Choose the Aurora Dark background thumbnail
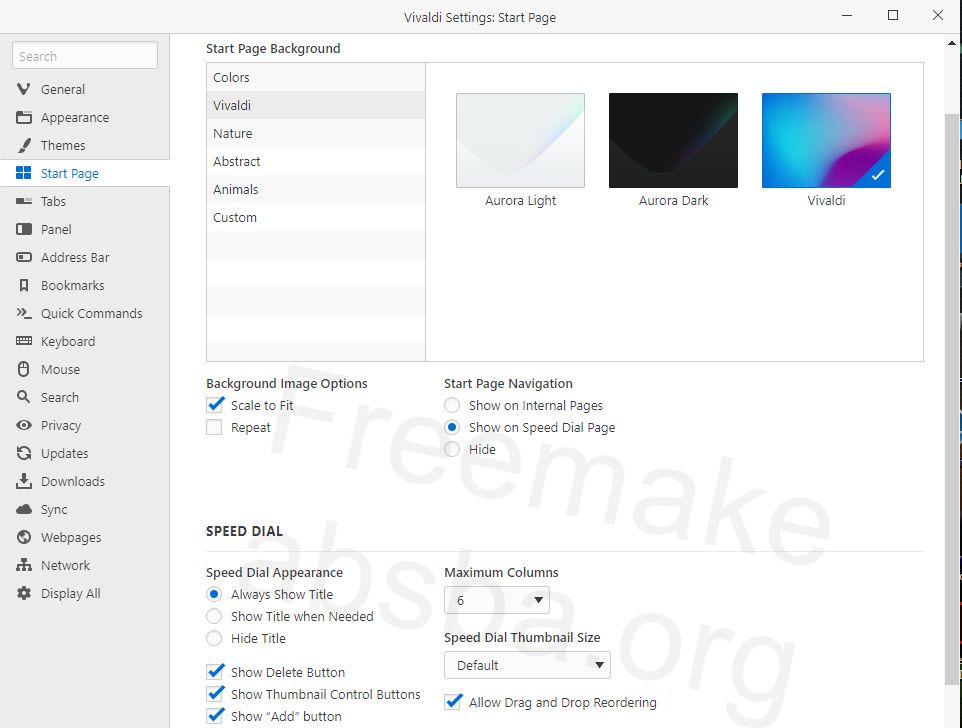962x728 pixels. click(x=673, y=140)
